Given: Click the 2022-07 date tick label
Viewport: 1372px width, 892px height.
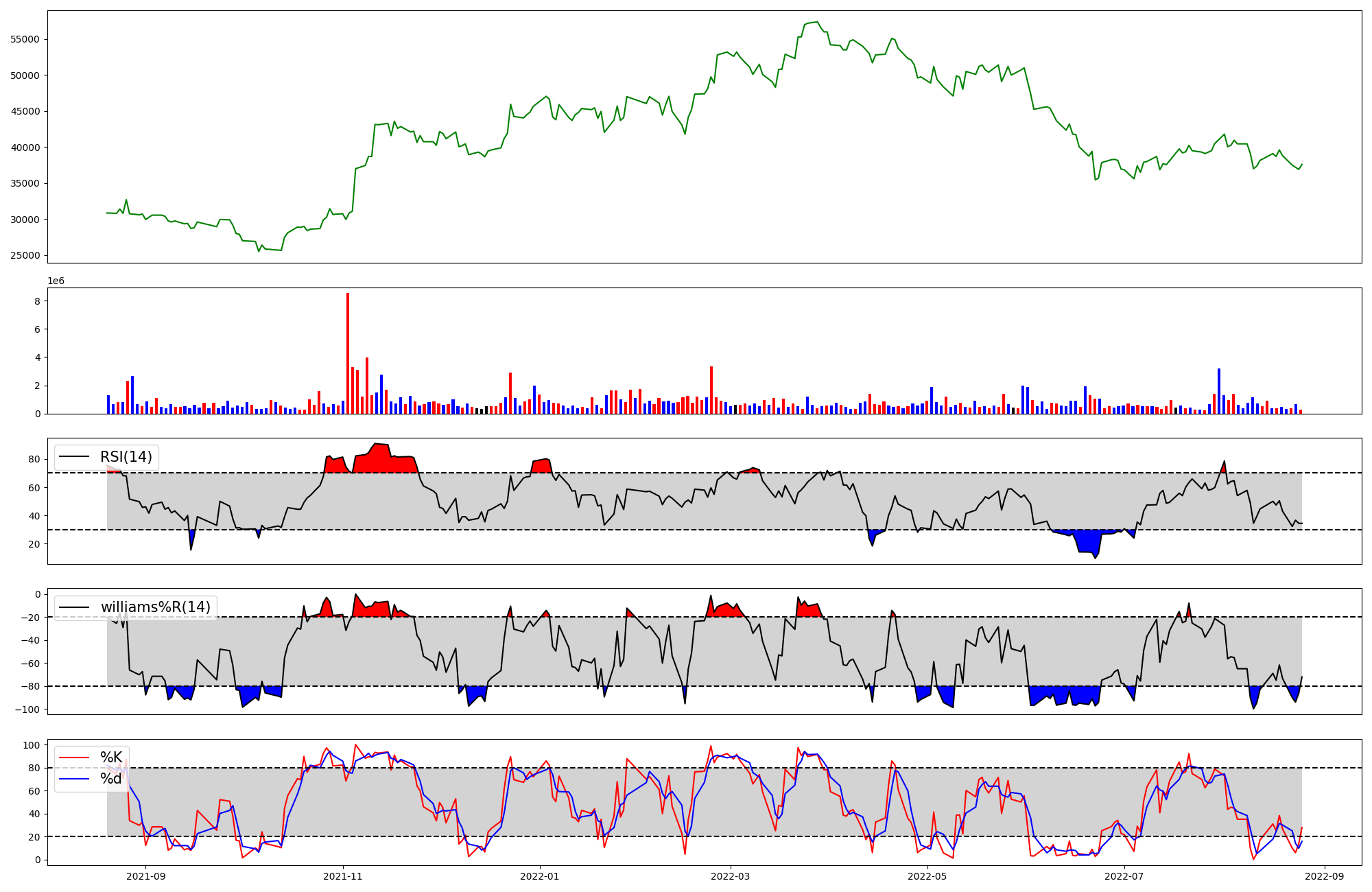Looking at the screenshot, I should click(1125, 876).
